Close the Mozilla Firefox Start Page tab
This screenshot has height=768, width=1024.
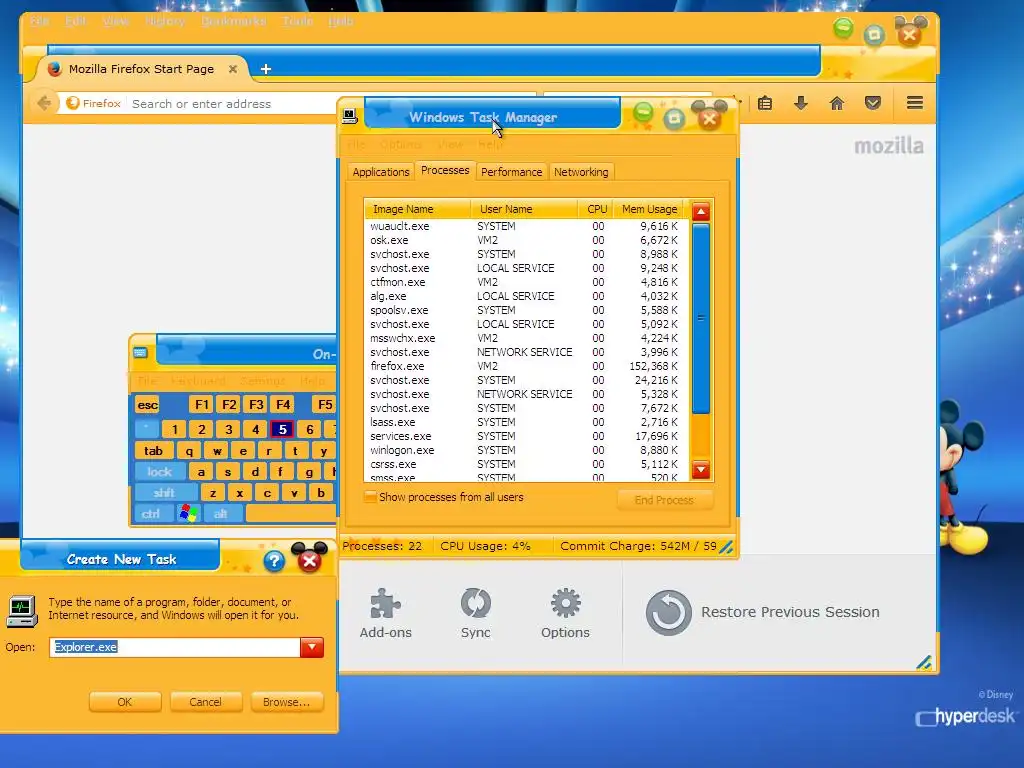[x=232, y=69]
